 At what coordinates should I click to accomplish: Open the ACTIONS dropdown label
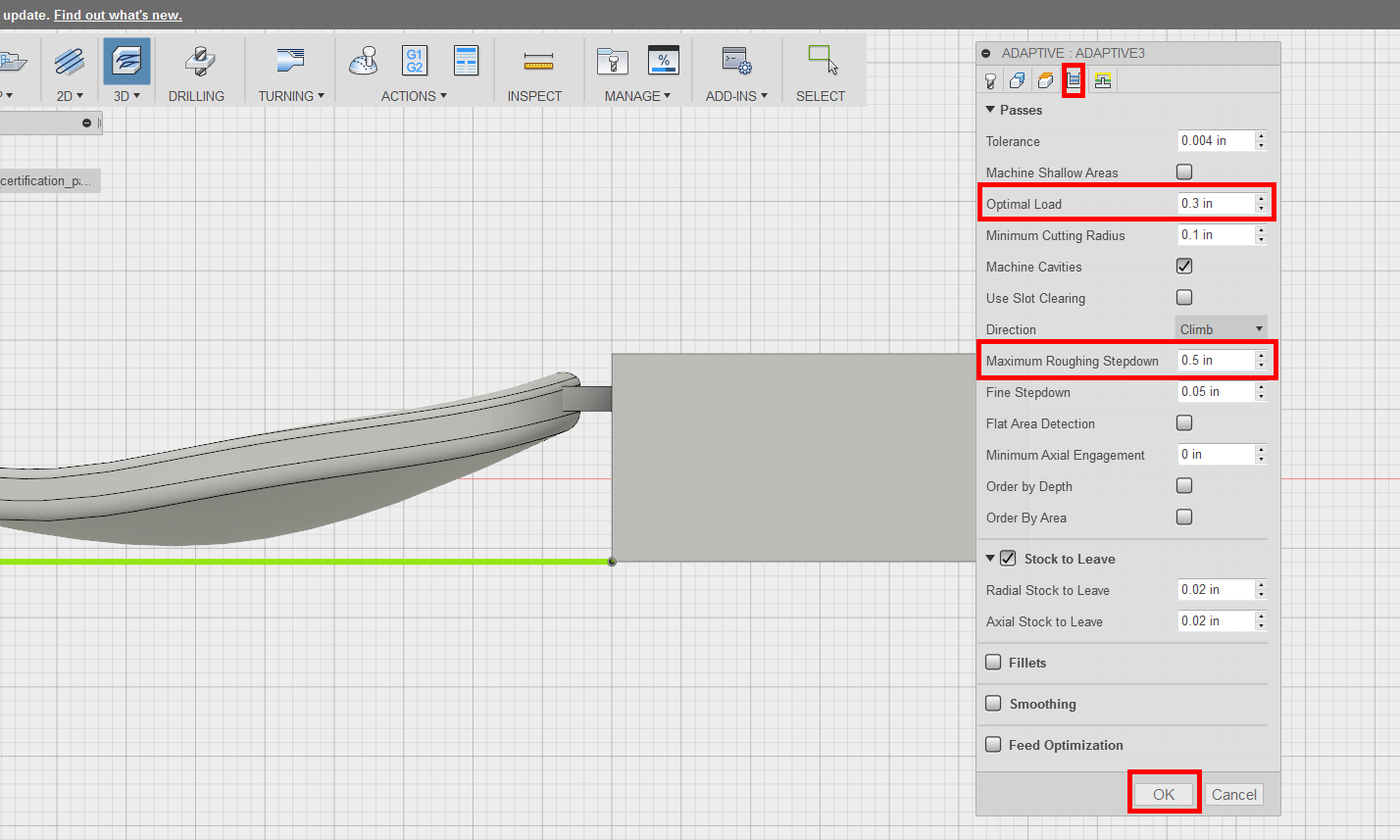pos(414,96)
